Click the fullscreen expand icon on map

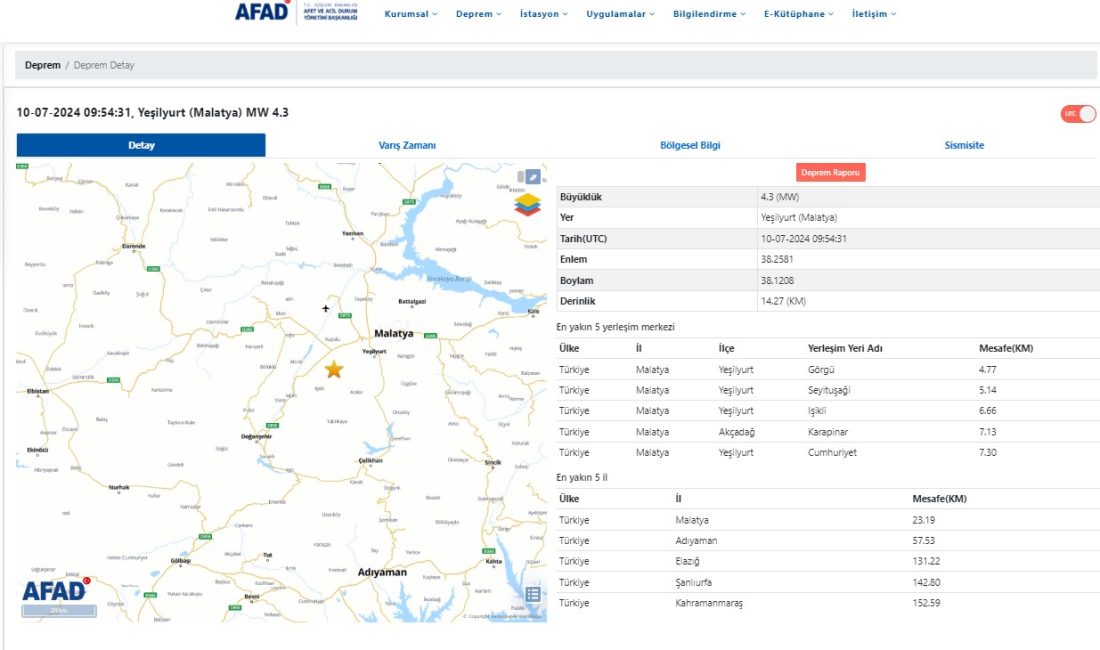(x=534, y=177)
